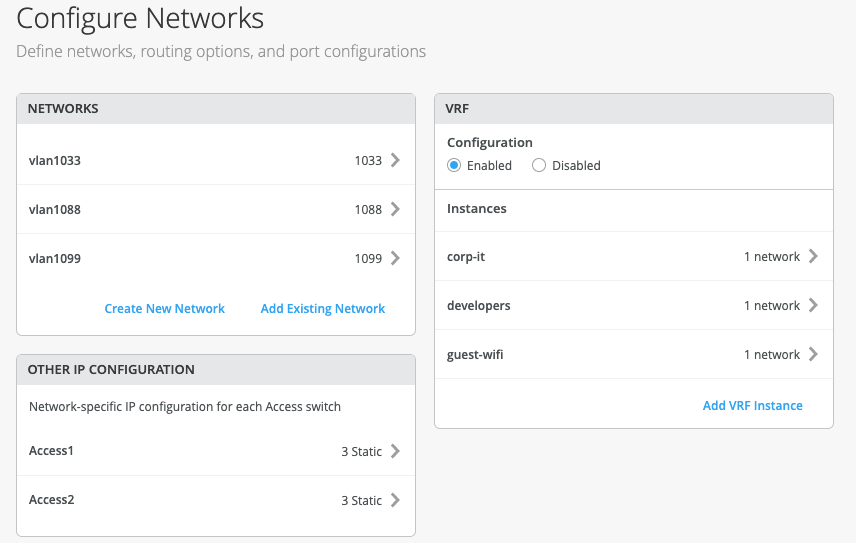Expand the 1 network count for corp-it
This screenshot has height=543, width=856.
tap(771, 257)
